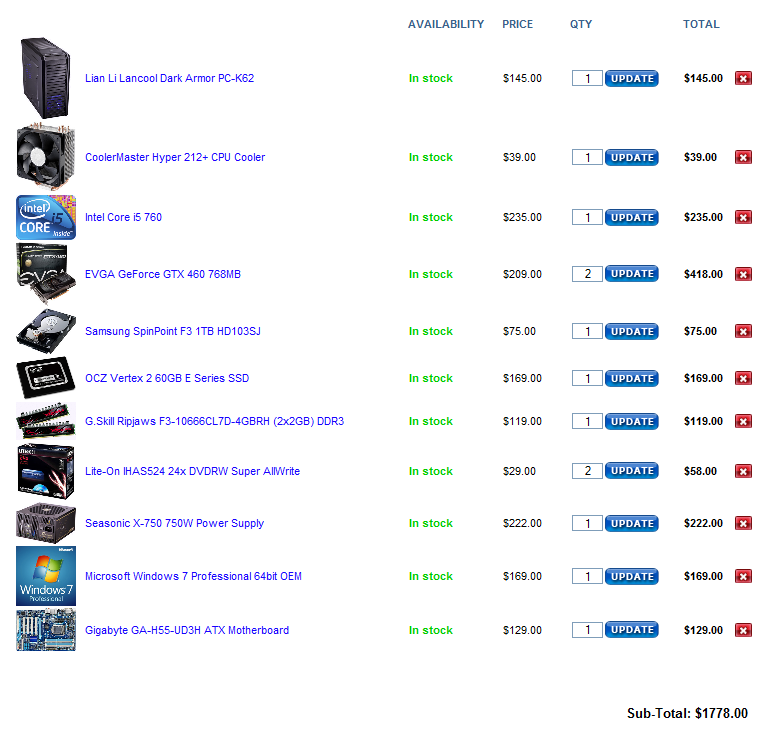782x730 pixels.
Task: Focus quantity field for Intel Core i5 760
Action: pos(587,217)
